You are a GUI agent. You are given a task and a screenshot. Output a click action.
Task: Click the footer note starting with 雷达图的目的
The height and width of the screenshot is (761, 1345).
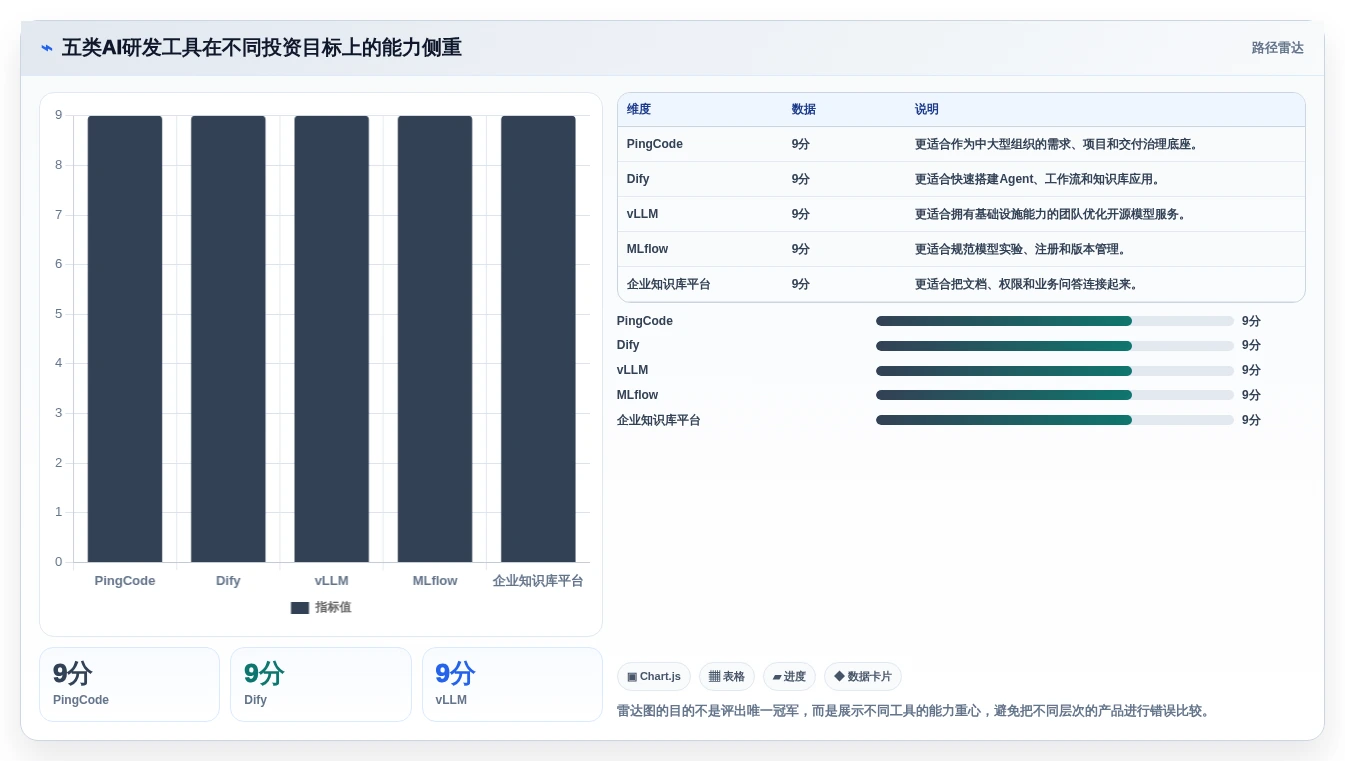[915, 711]
